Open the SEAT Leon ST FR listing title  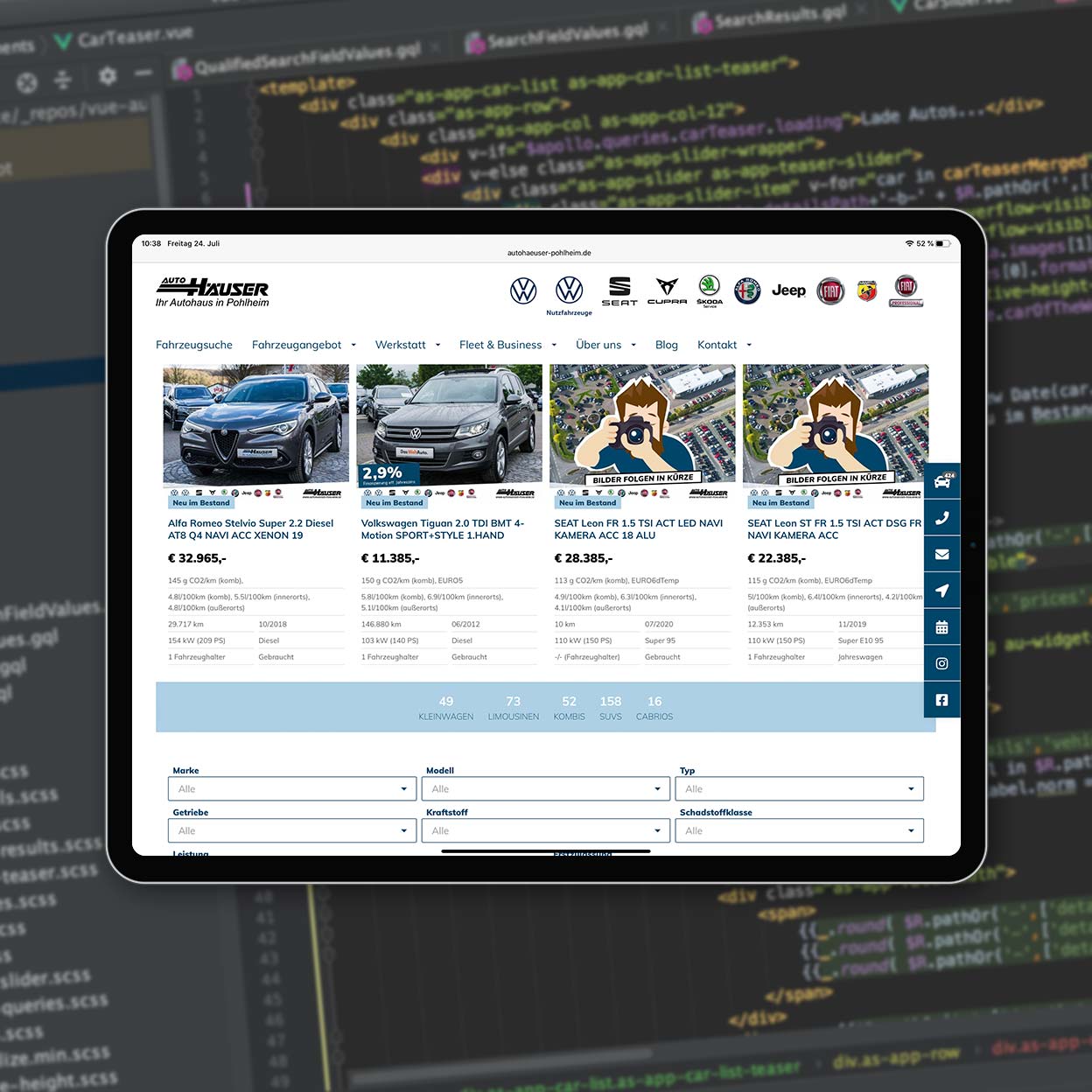click(x=835, y=529)
